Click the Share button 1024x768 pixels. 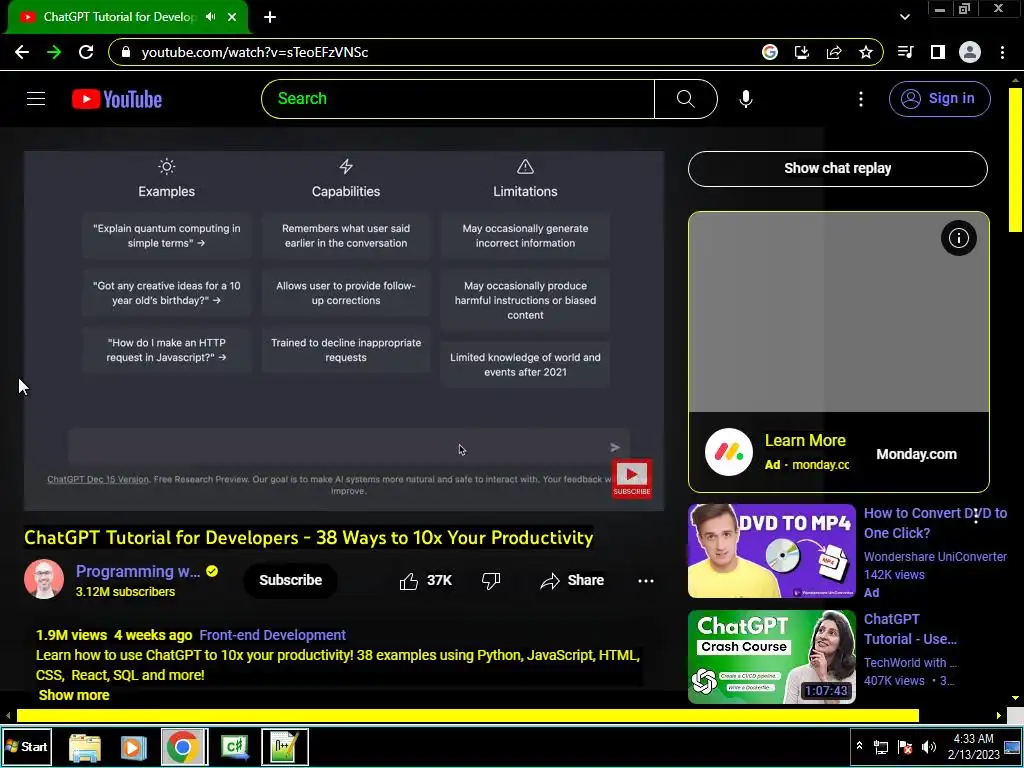coord(572,581)
